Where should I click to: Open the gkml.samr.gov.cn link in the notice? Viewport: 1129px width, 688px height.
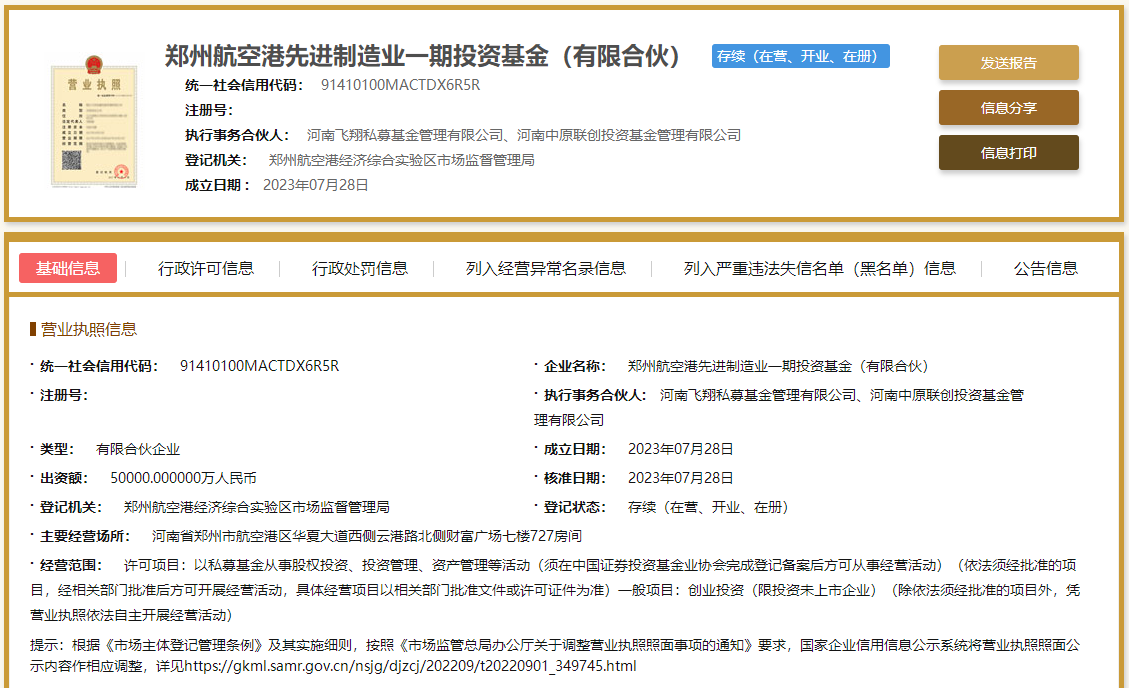tap(410, 666)
